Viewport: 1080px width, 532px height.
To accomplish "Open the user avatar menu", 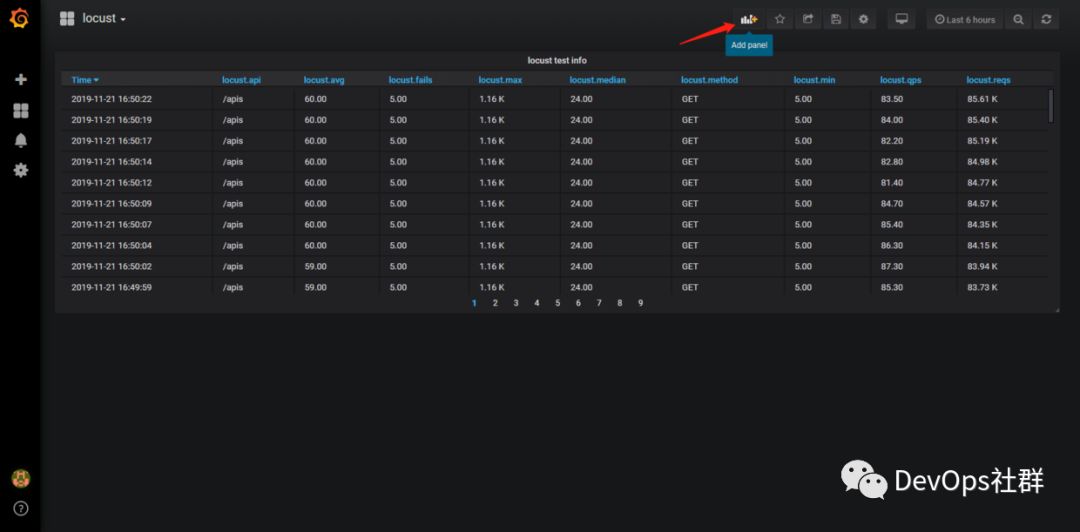I will pos(21,478).
